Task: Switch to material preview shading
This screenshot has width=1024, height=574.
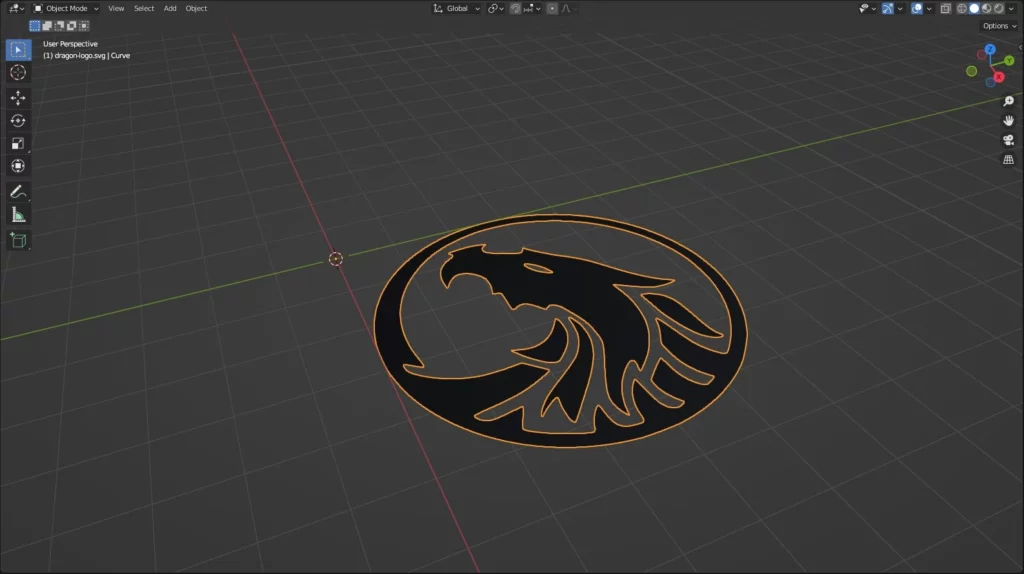Action: [987, 8]
